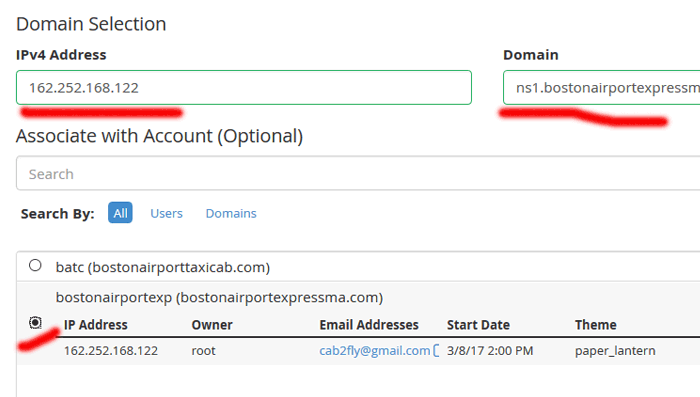Image resolution: width=700 pixels, height=397 pixels.
Task: Filter search by Domains
Action: coord(231,213)
